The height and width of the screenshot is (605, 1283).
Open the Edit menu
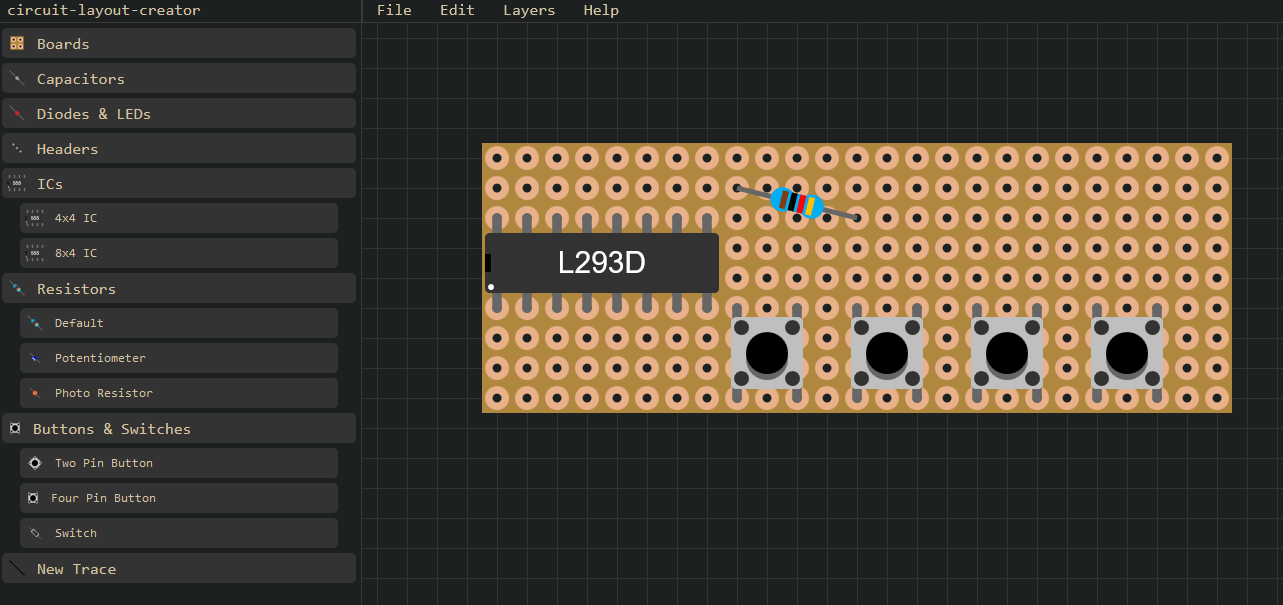click(457, 10)
